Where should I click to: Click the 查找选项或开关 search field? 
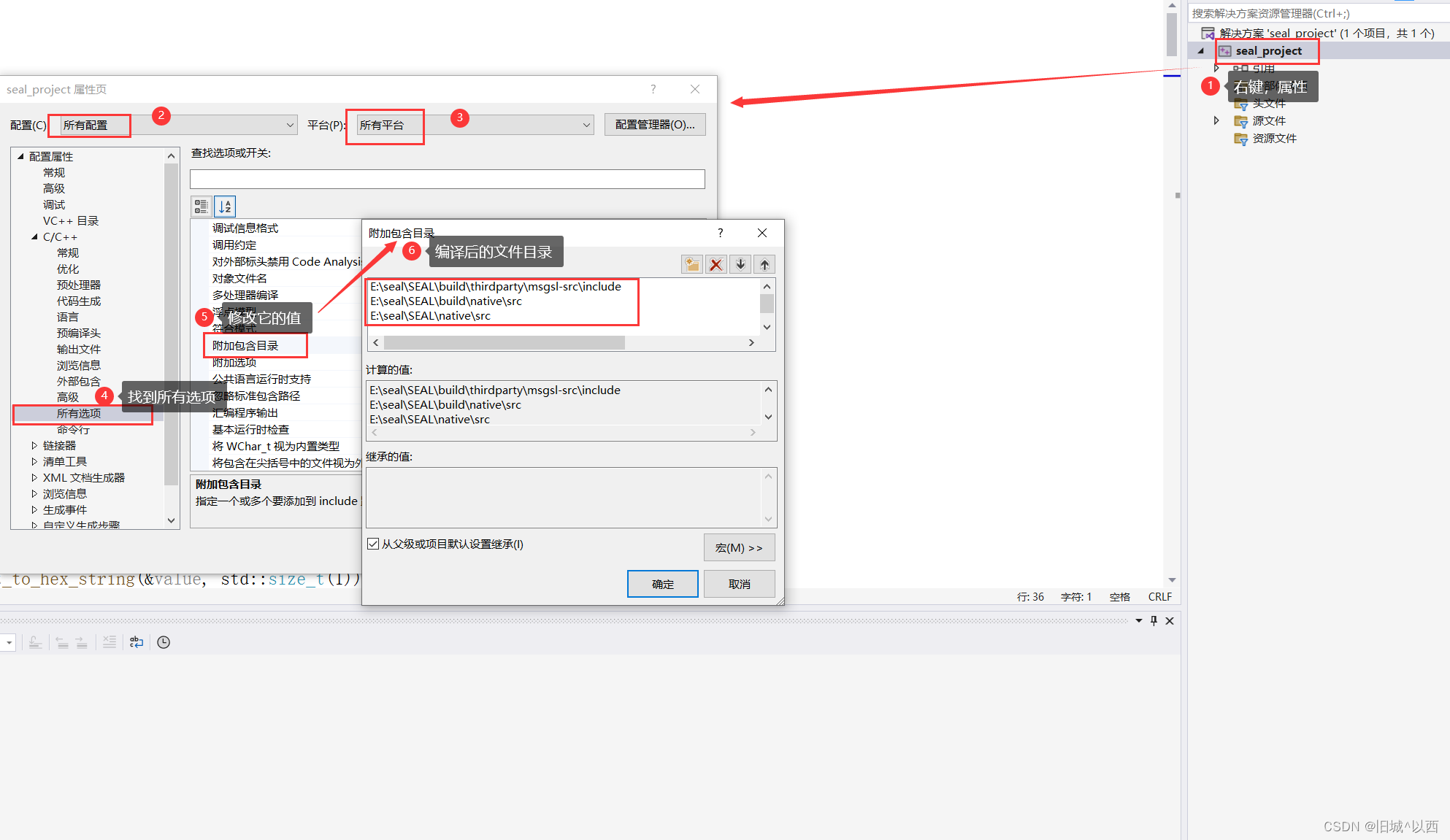click(x=448, y=179)
